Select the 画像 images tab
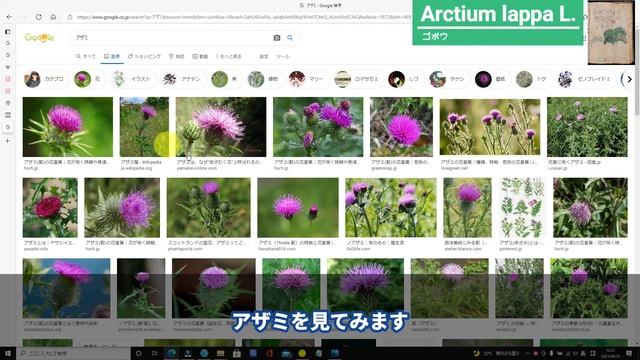This screenshot has height=360, width=640. pos(112,56)
